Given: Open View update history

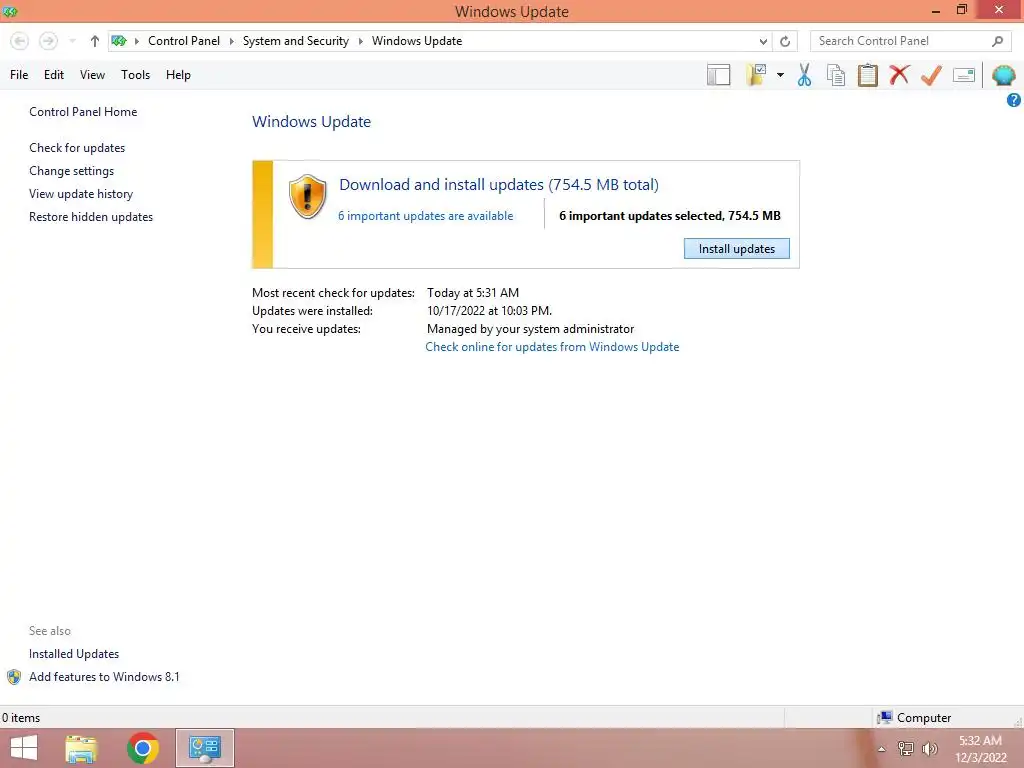Looking at the screenshot, I should [81, 194].
